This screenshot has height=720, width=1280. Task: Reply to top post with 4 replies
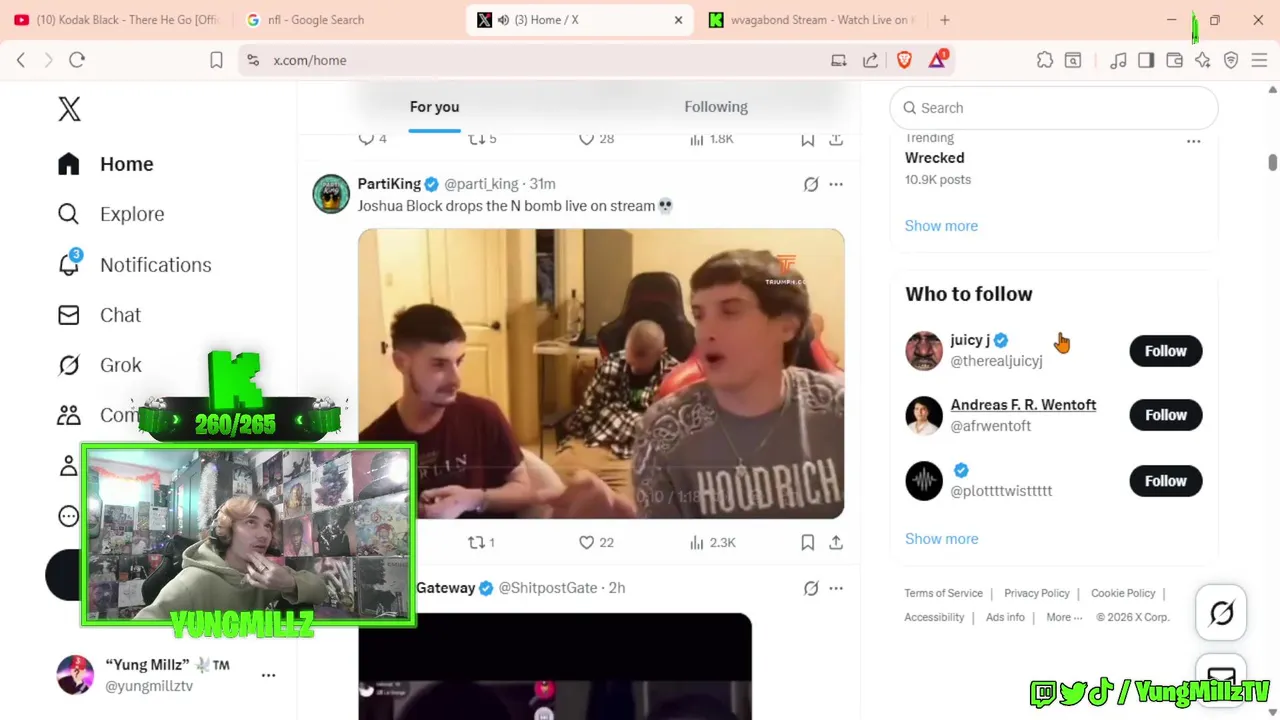[372, 139]
